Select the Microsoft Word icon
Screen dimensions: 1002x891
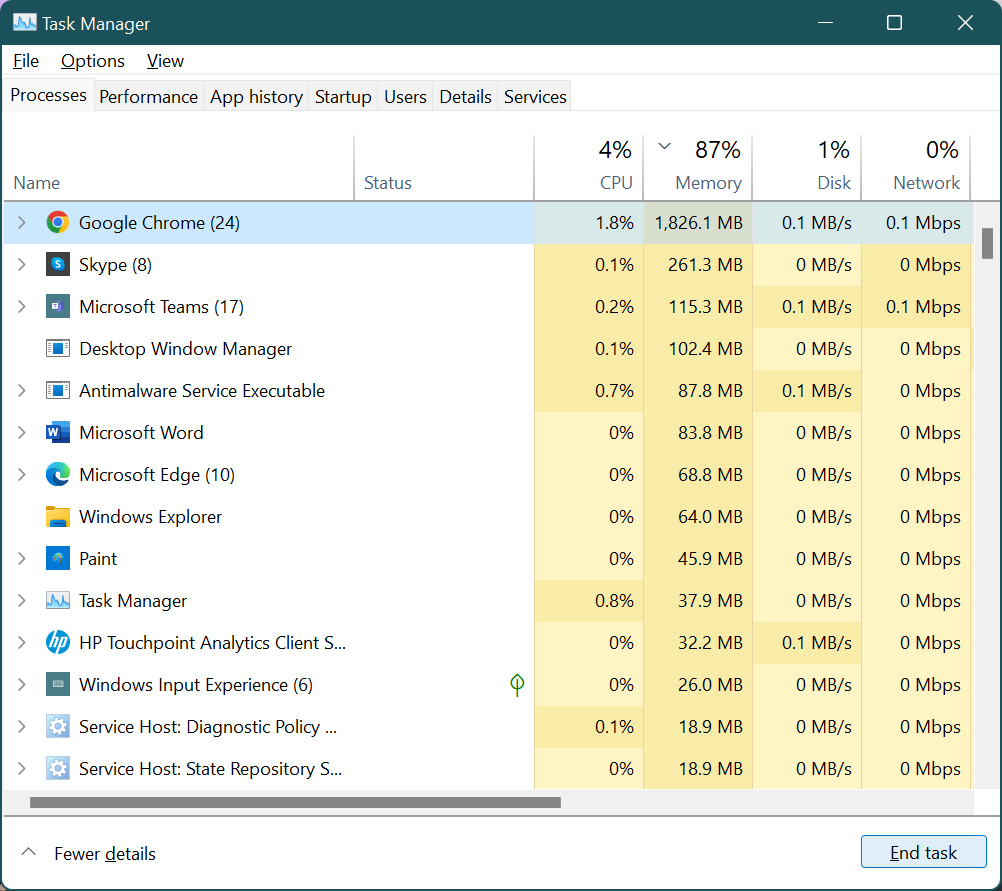58,433
